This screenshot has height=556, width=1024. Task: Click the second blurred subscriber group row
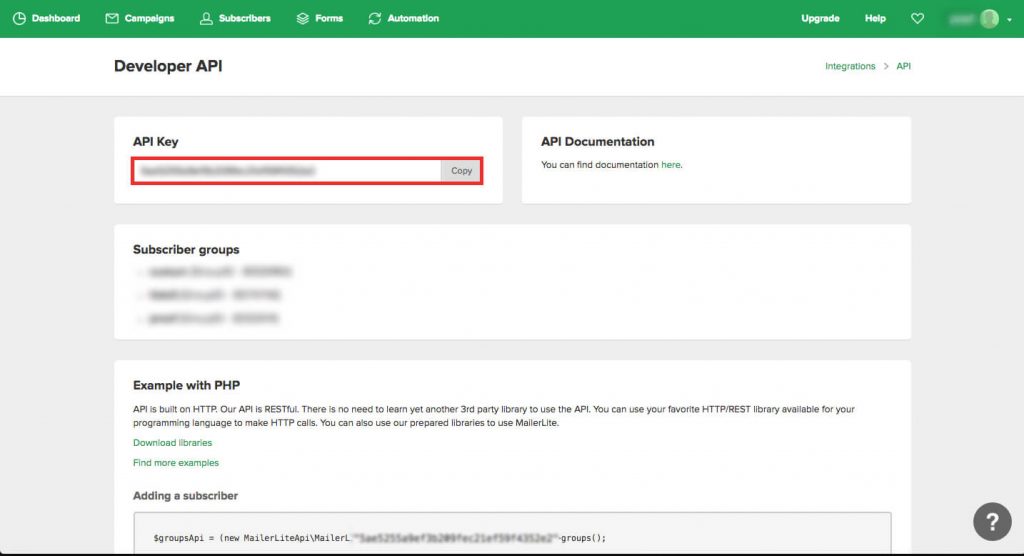click(210, 295)
